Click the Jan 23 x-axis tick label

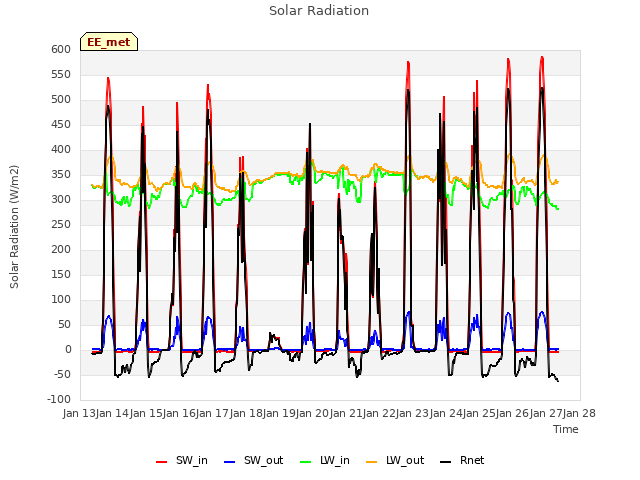(413, 413)
